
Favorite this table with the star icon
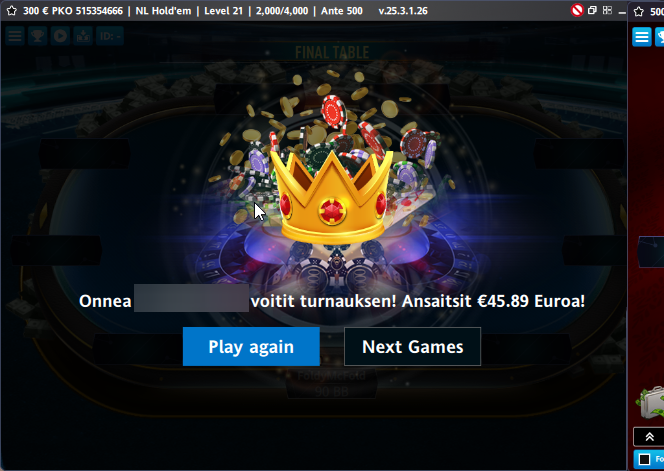[11, 11]
